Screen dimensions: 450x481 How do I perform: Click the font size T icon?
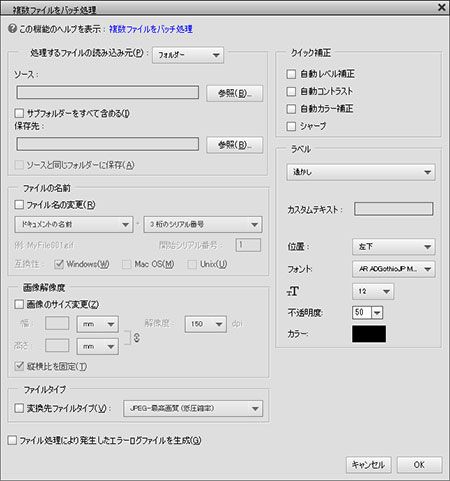(293, 291)
